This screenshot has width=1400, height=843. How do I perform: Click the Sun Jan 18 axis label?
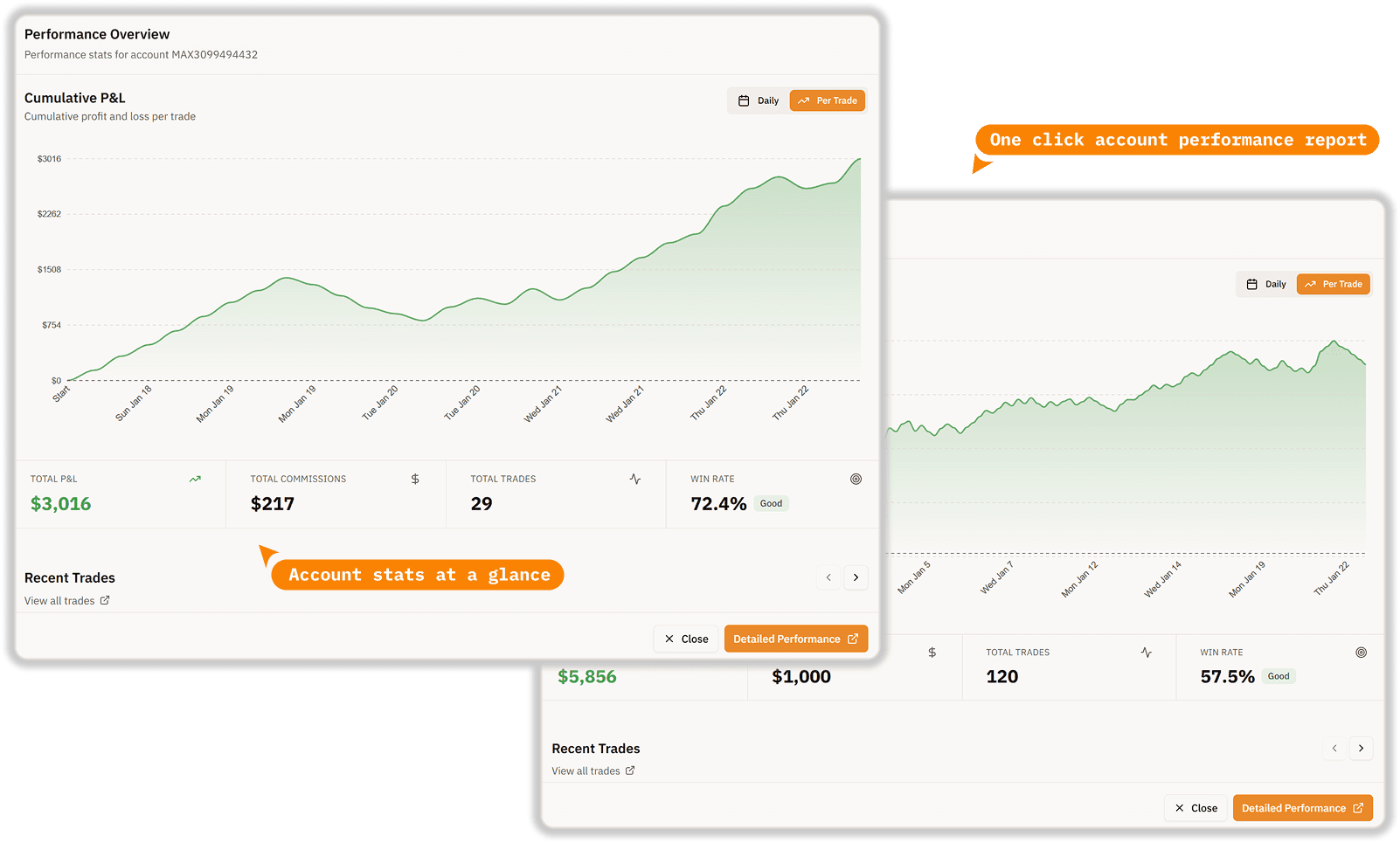(x=134, y=404)
